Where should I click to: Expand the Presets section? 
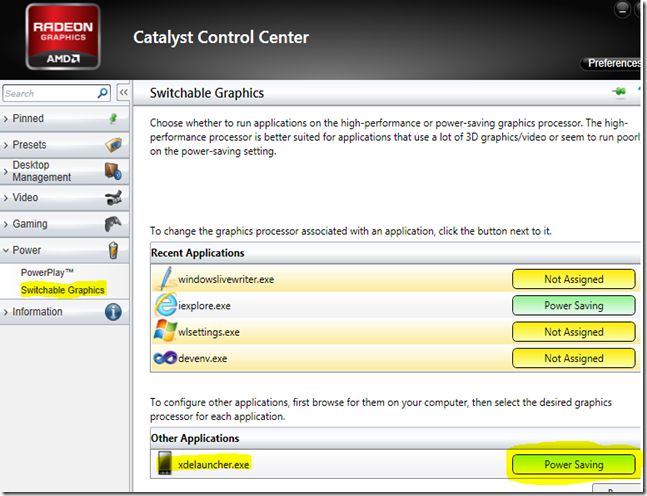click(x=5, y=145)
